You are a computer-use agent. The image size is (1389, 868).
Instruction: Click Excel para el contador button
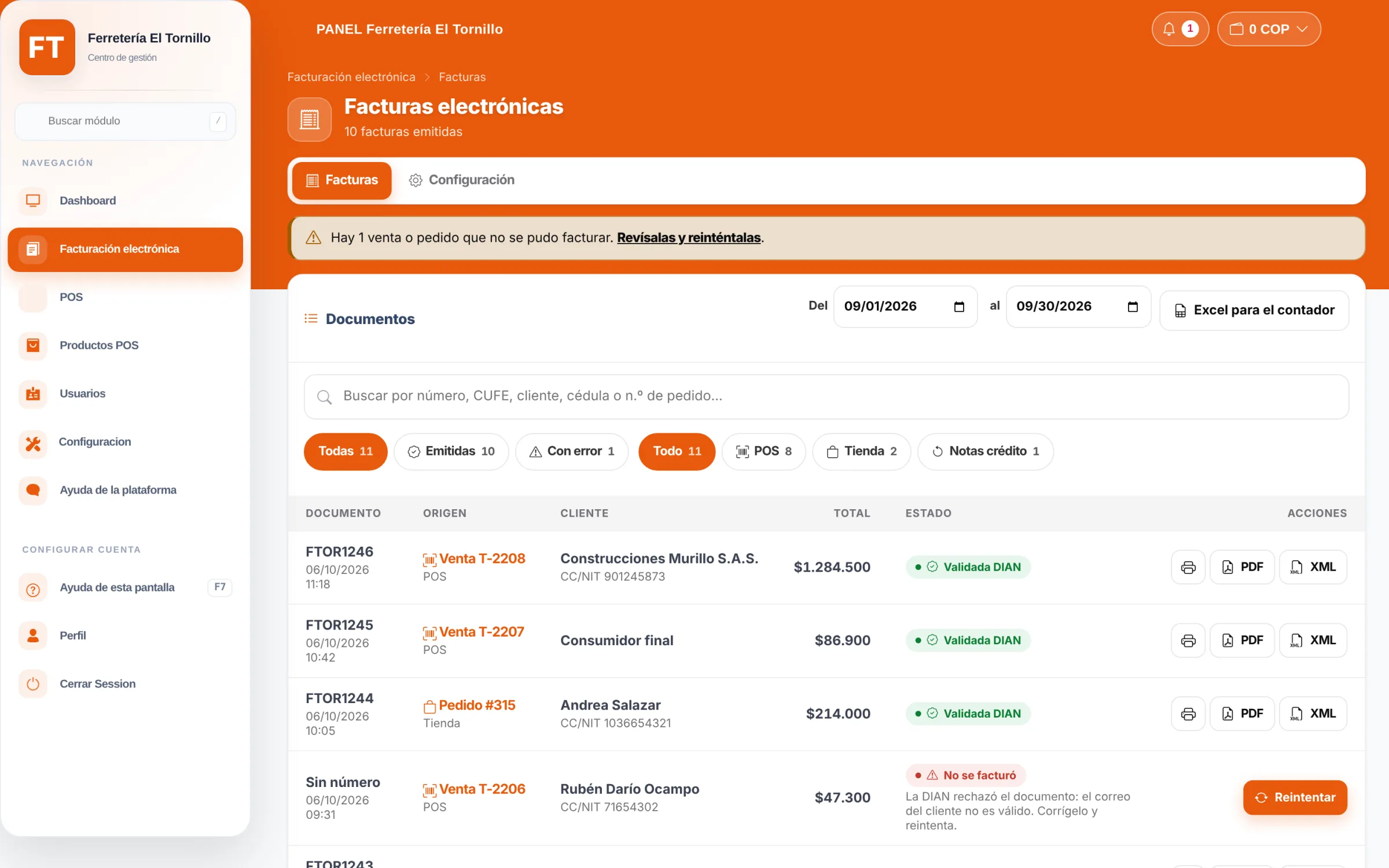point(1254,311)
